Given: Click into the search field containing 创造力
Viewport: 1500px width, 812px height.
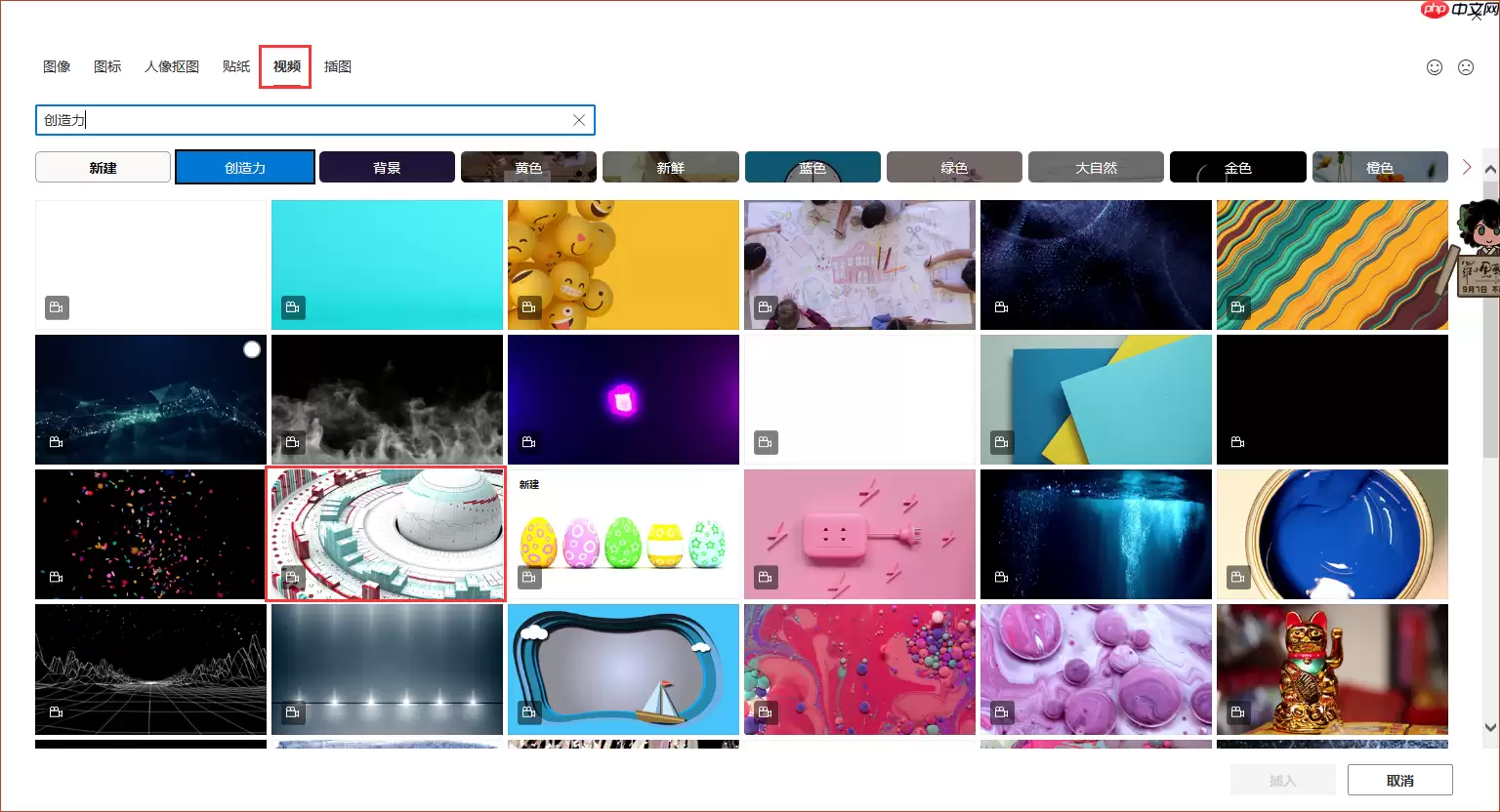Looking at the screenshot, I should [314, 120].
